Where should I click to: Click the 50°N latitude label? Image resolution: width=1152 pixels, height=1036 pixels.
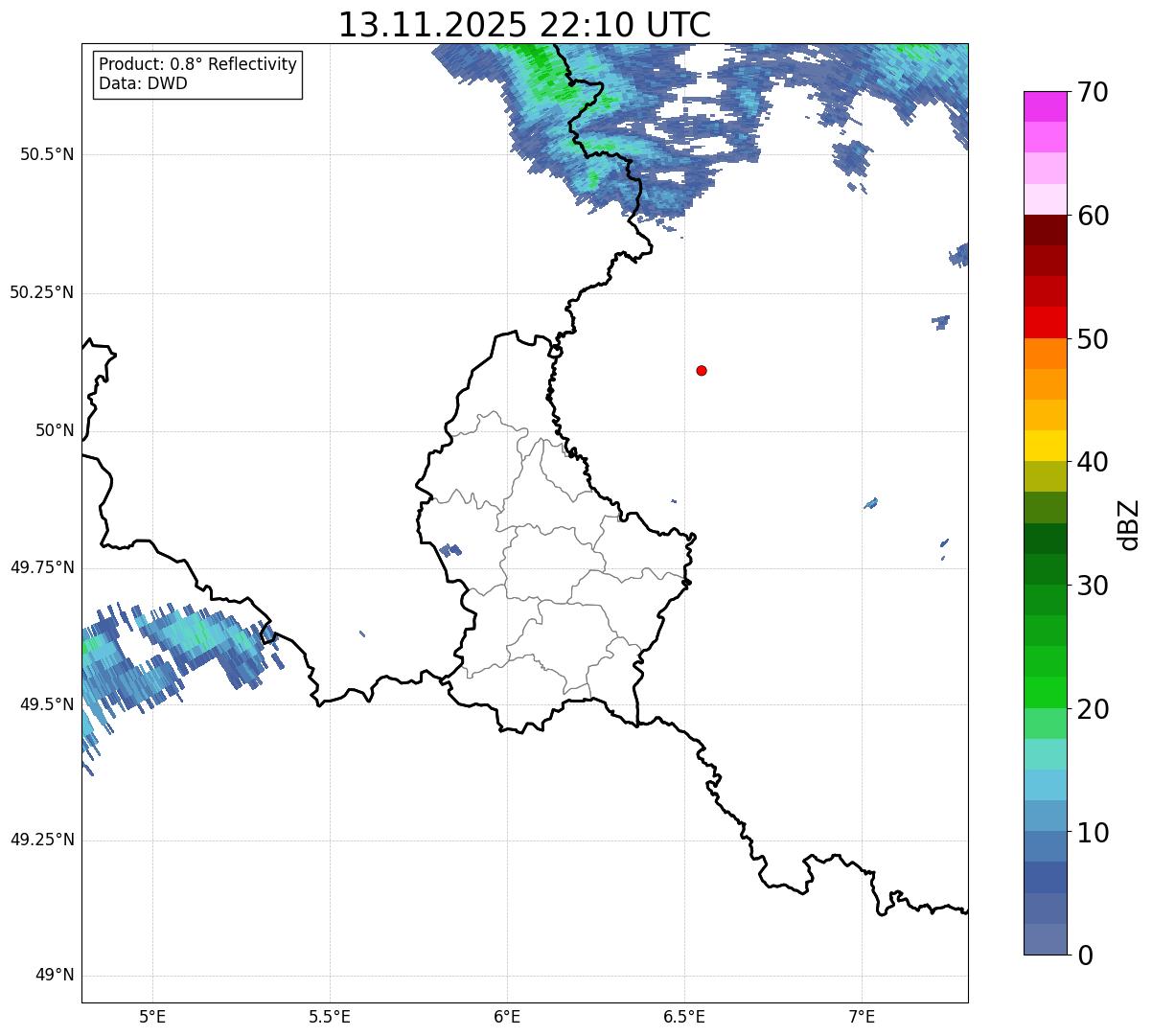[x=56, y=430]
